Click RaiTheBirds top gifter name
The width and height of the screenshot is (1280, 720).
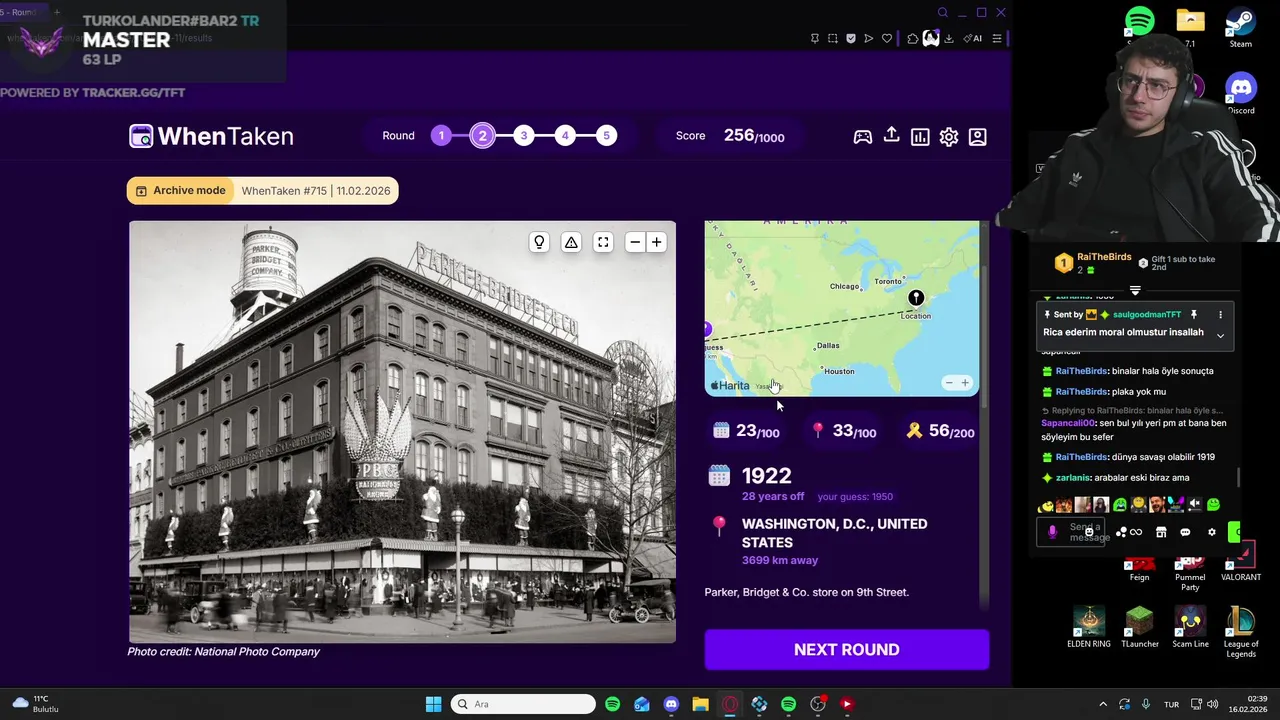coord(1104,257)
